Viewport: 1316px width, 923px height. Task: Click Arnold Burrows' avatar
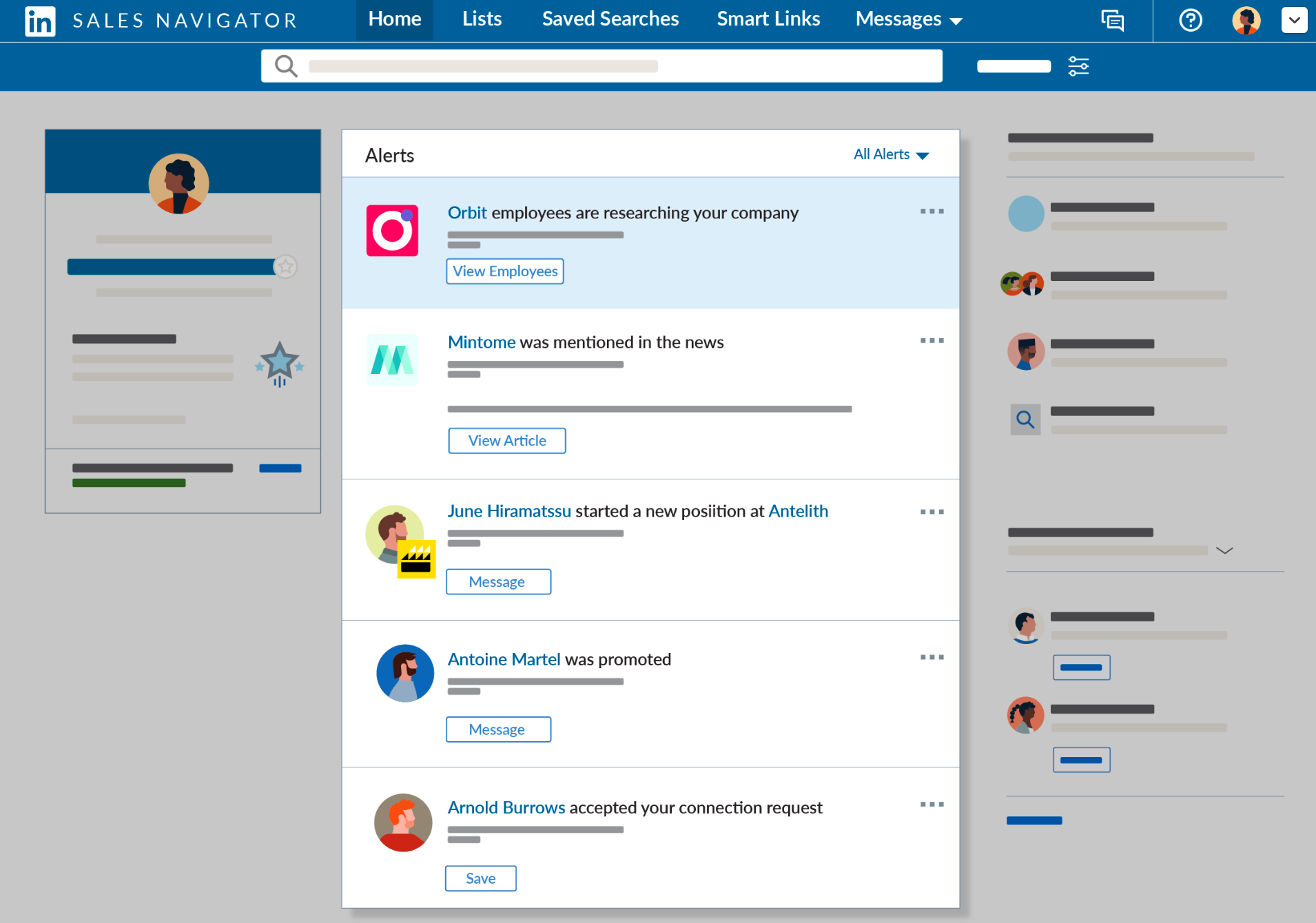click(x=403, y=822)
